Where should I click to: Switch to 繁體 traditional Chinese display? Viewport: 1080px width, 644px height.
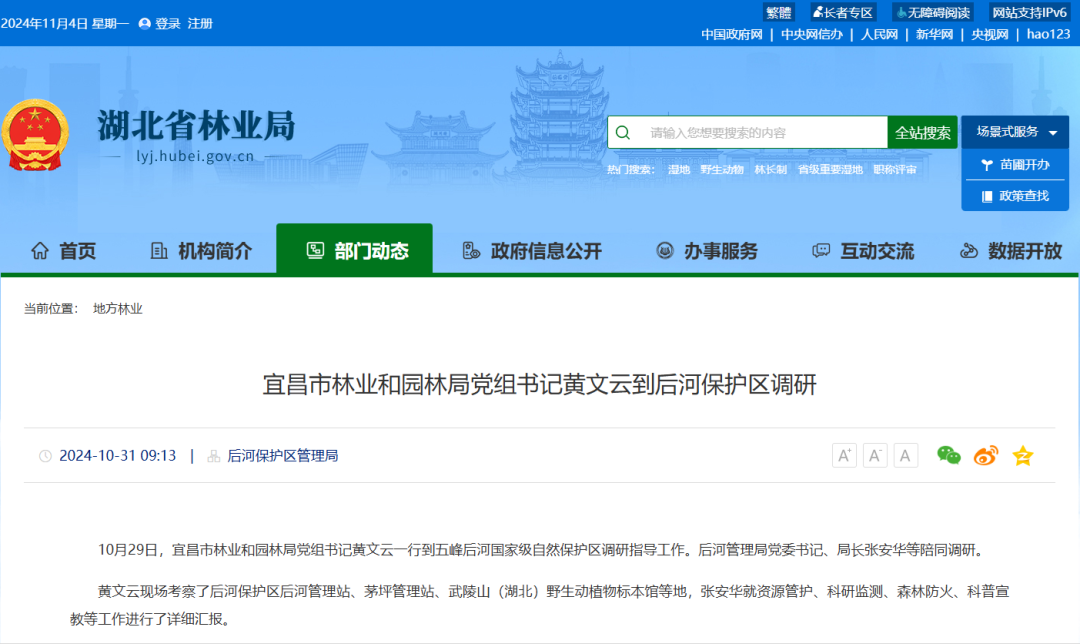click(777, 12)
